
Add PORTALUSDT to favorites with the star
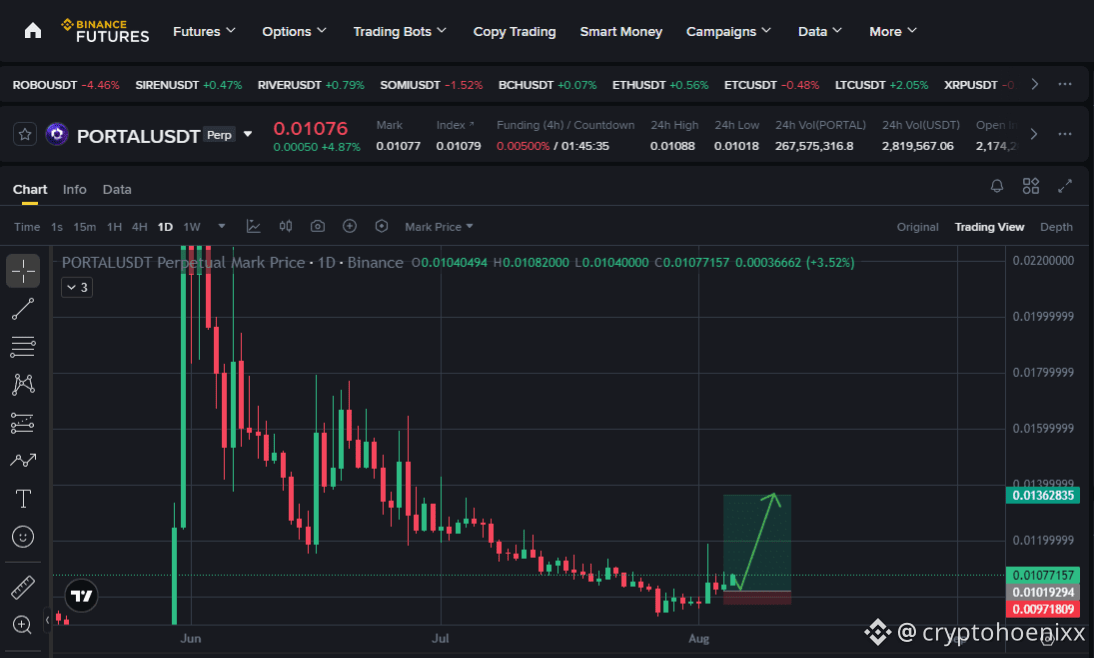pos(24,135)
